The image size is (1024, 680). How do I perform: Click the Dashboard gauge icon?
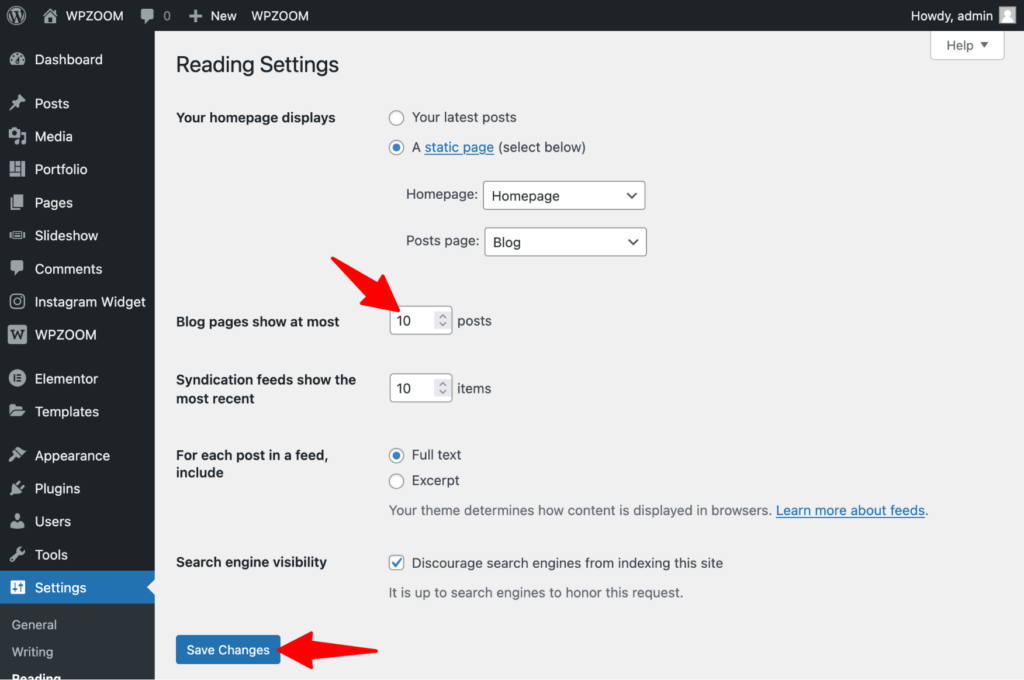pos(17,60)
